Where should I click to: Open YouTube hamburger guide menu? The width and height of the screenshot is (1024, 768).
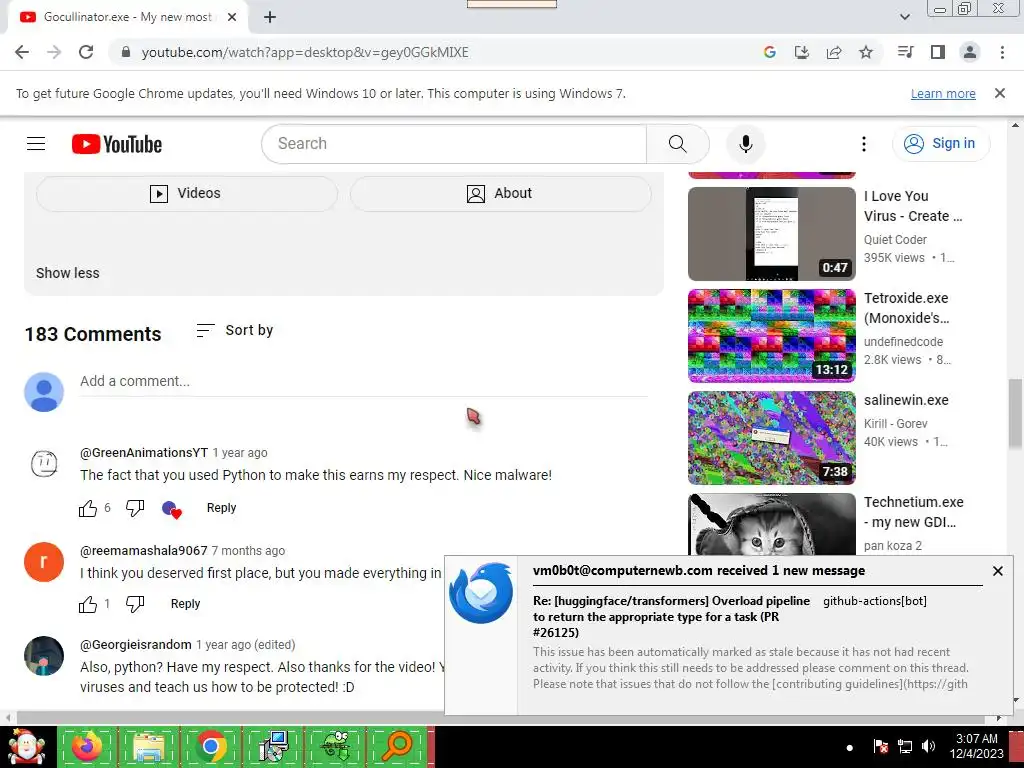pyautogui.click(x=36, y=144)
